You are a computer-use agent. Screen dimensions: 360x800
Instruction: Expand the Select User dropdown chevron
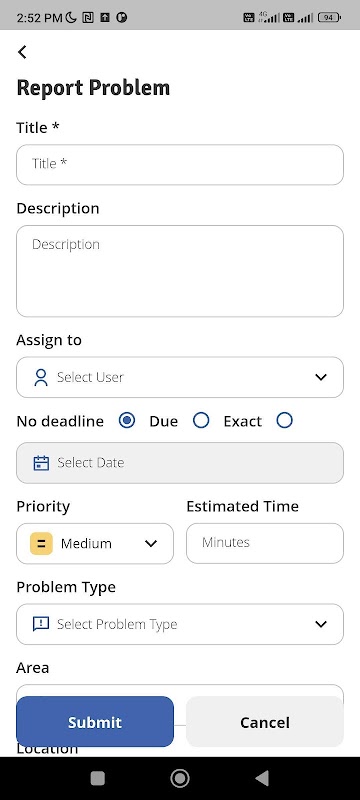click(x=321, y=377)
